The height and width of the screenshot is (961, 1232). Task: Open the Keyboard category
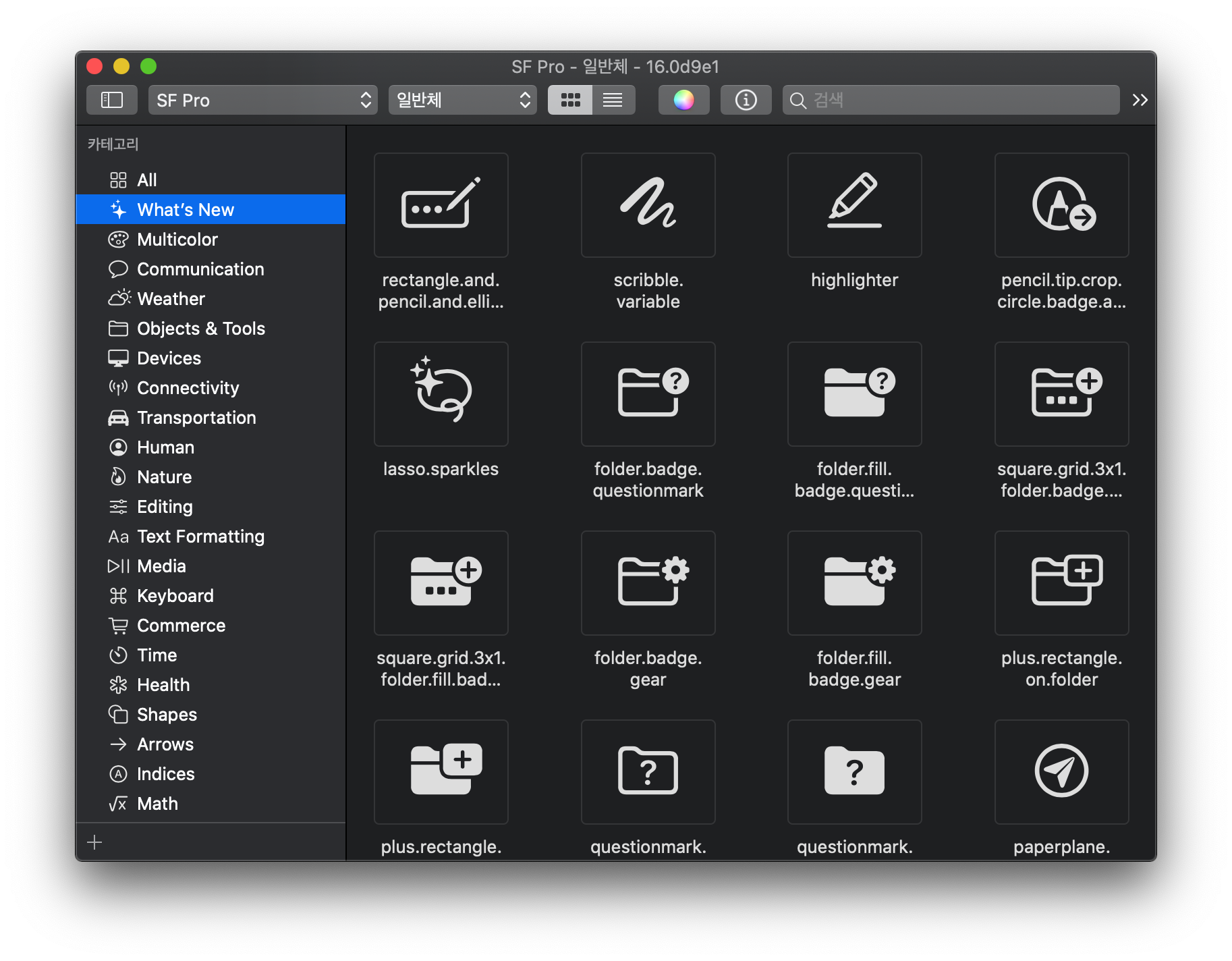[x=211, y=596]
